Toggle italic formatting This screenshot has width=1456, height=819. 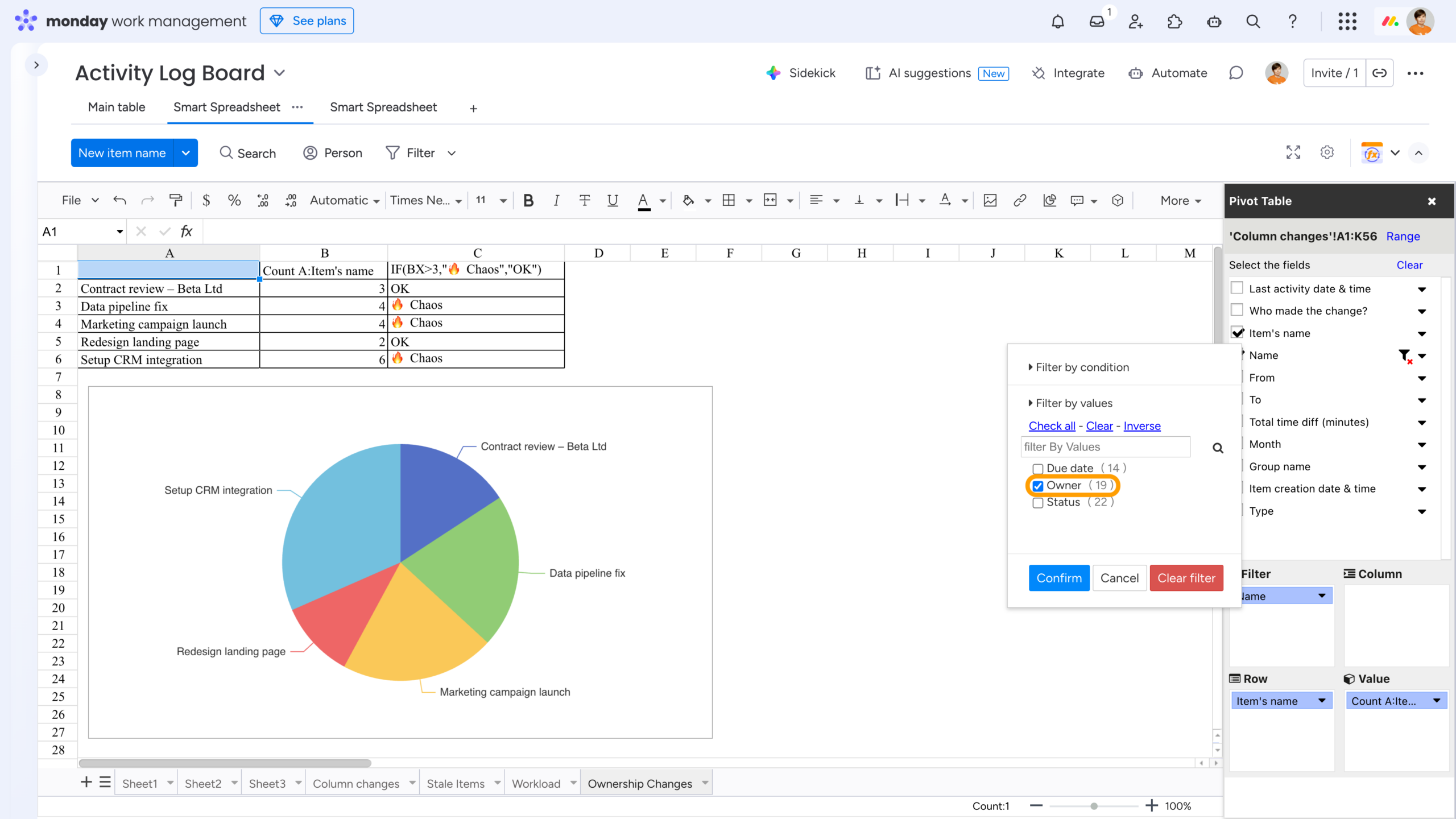point(556,200)
